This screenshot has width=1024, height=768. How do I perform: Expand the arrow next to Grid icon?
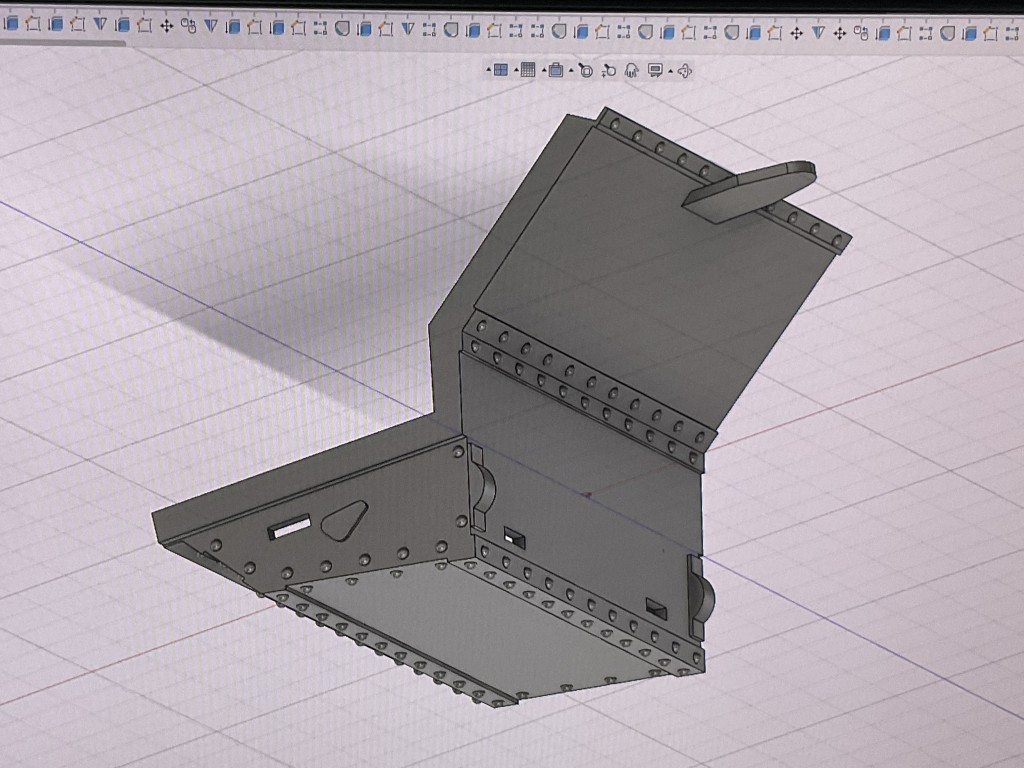coord(516,71)
